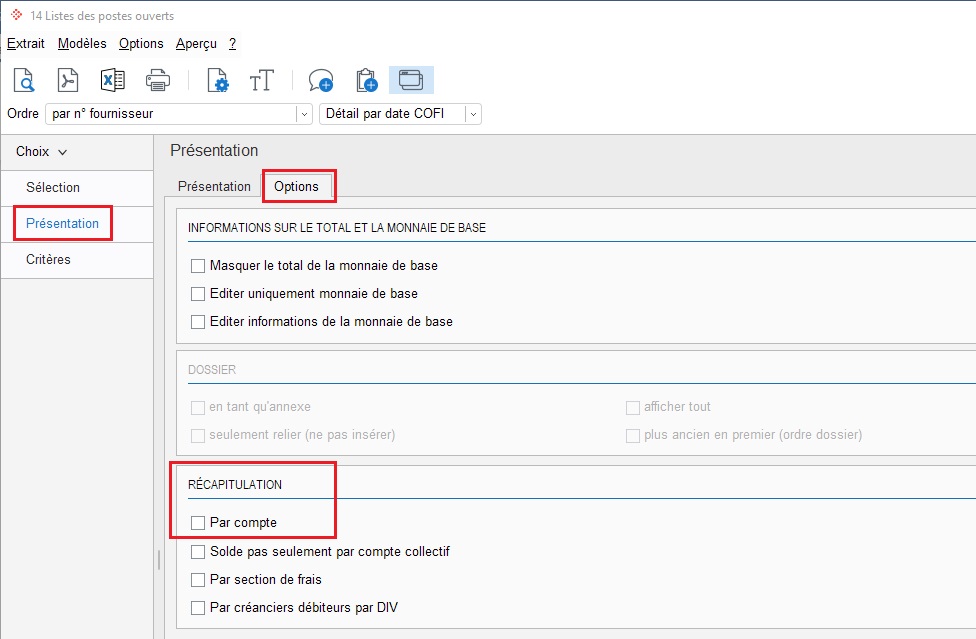Enable the Par compte checkbox
976x639 pixels.
198,523
